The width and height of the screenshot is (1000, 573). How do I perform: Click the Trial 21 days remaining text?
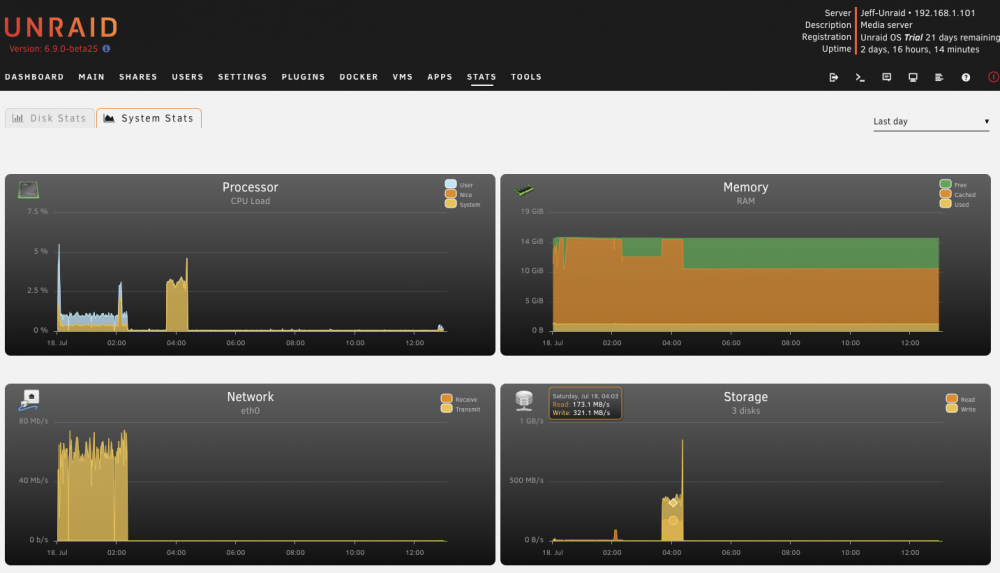click(952, 37)
